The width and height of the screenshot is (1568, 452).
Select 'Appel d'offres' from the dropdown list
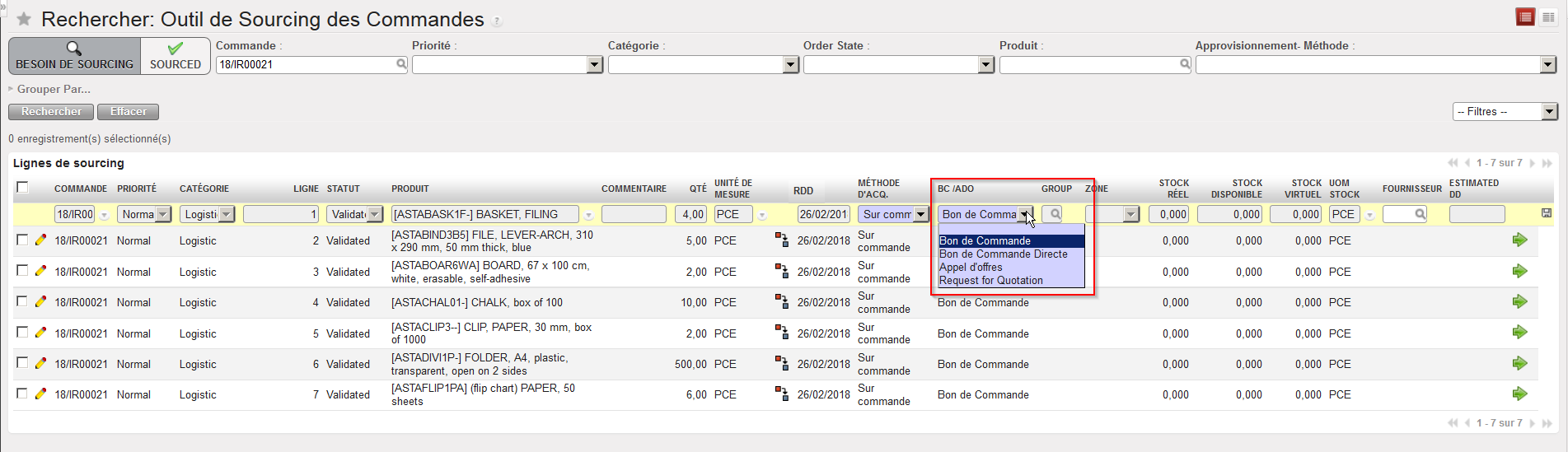pyautogui.click(x=971, y=268)
